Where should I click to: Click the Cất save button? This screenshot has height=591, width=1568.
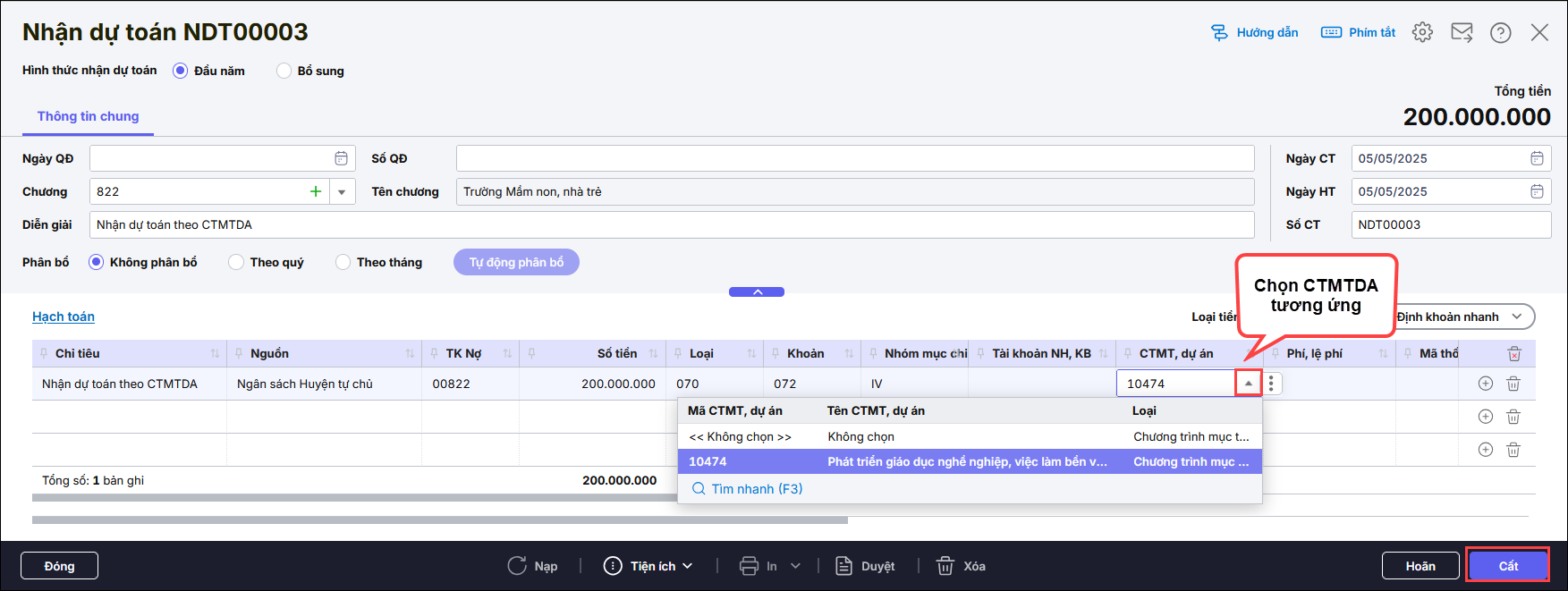1508,566
